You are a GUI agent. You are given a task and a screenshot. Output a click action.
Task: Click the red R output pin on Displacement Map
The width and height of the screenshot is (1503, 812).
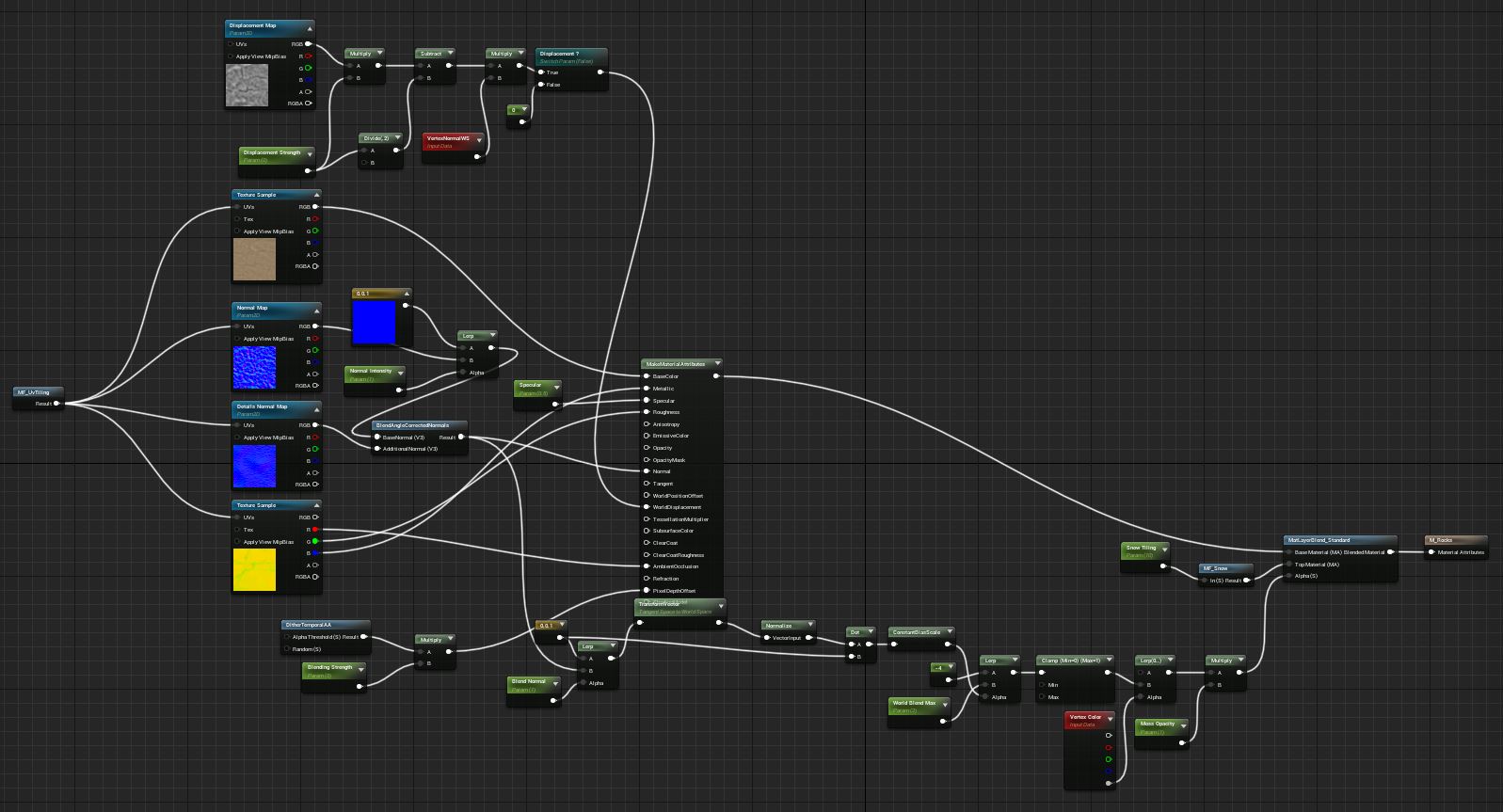[x=308, y=56]
